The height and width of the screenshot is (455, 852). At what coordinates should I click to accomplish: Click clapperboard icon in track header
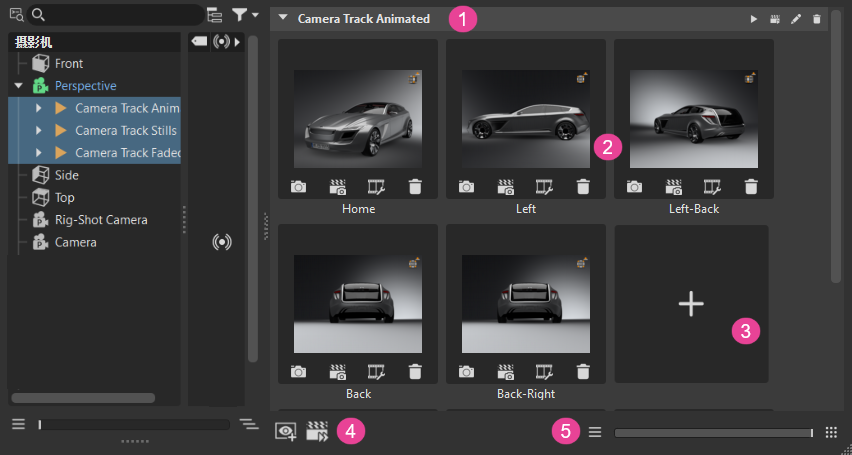775,19
